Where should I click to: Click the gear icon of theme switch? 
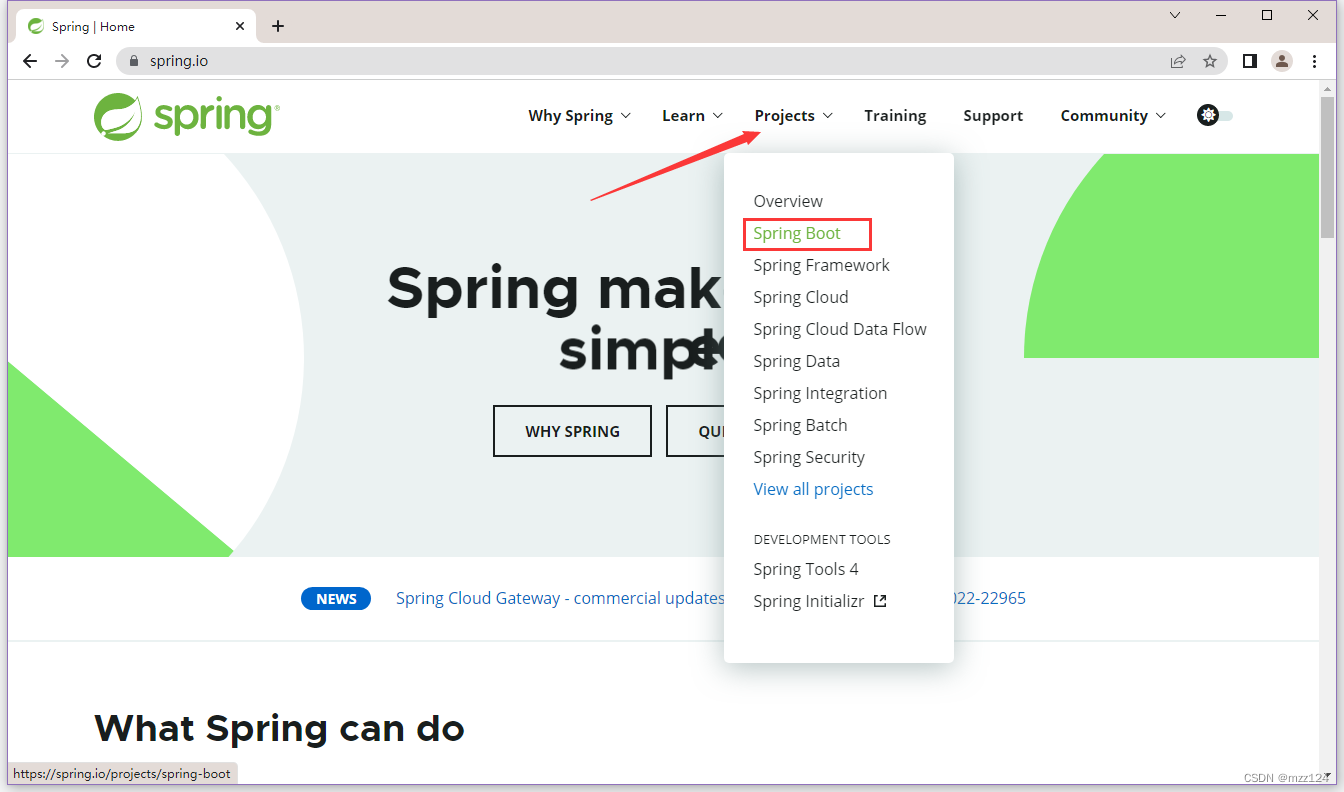1207,115
